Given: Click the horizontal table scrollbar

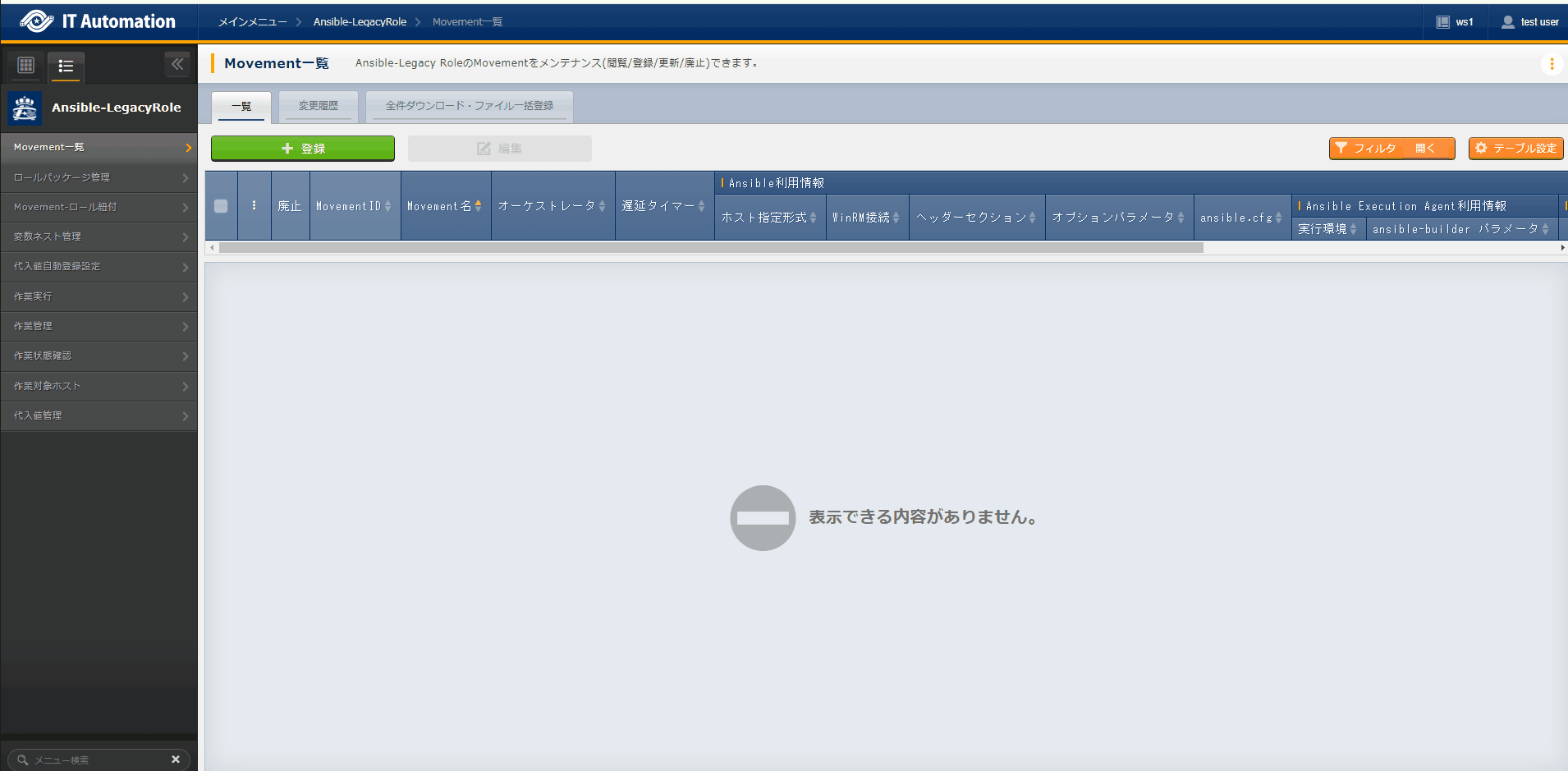Looking at the screenshot, I should click(x=711, y=248).
